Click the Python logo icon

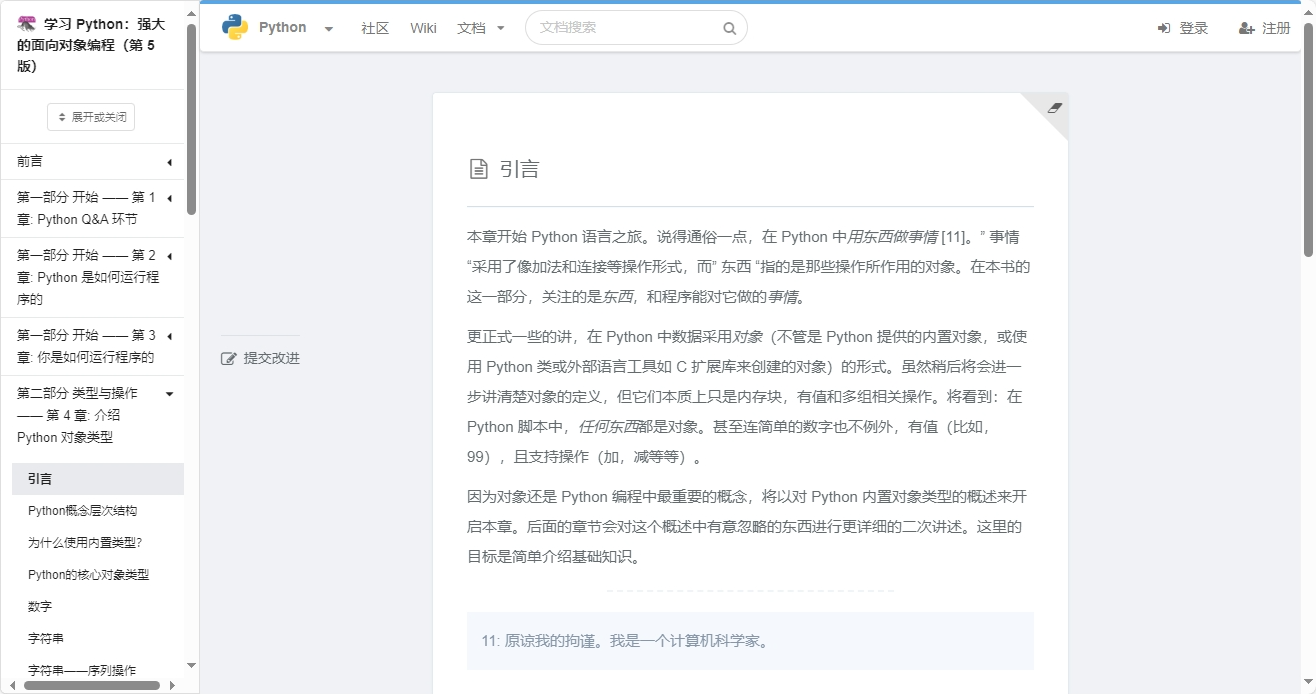pos(235,27)
